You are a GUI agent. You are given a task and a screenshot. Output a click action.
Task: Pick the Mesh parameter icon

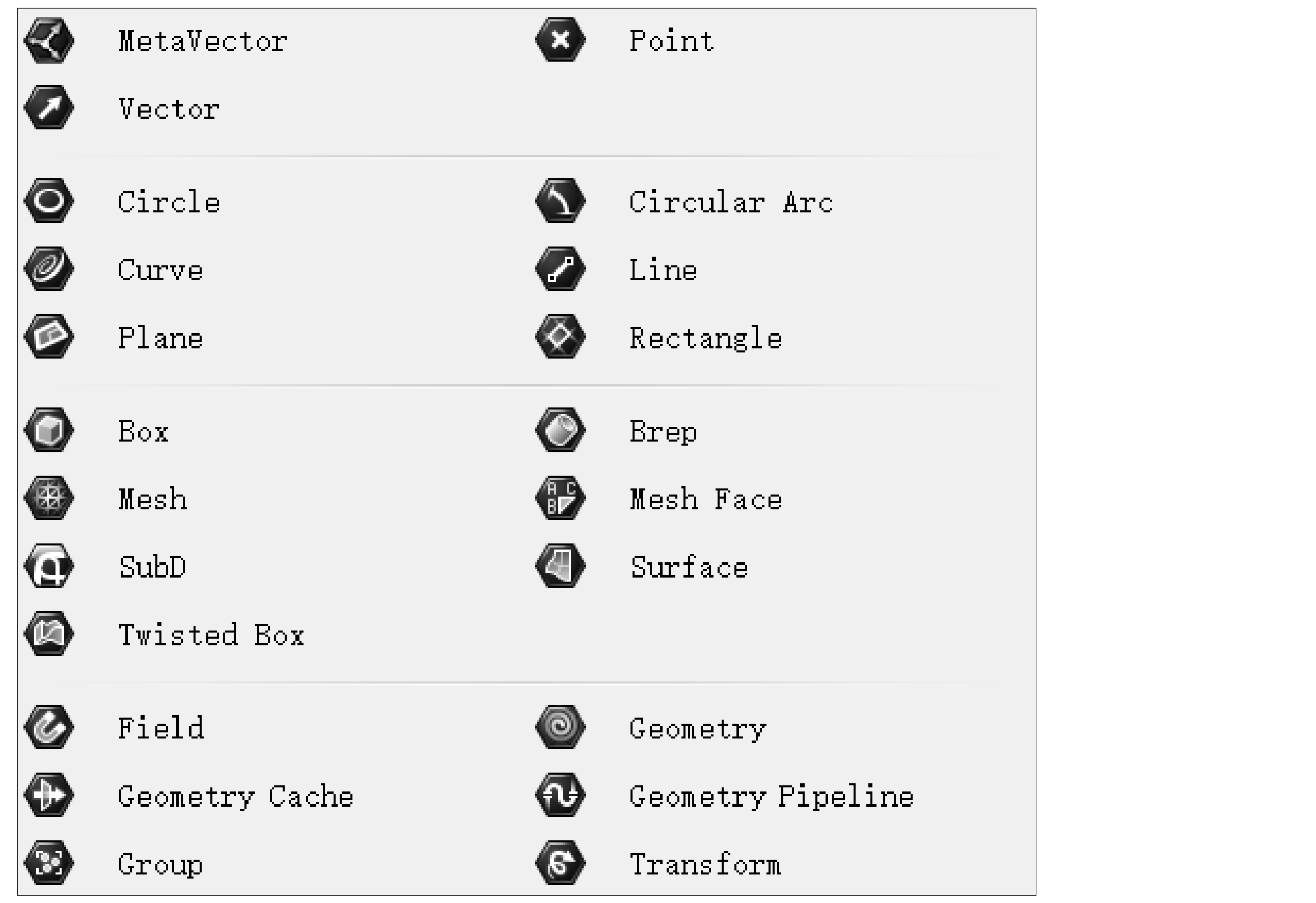pyautogui.click(x=49, y=498)
